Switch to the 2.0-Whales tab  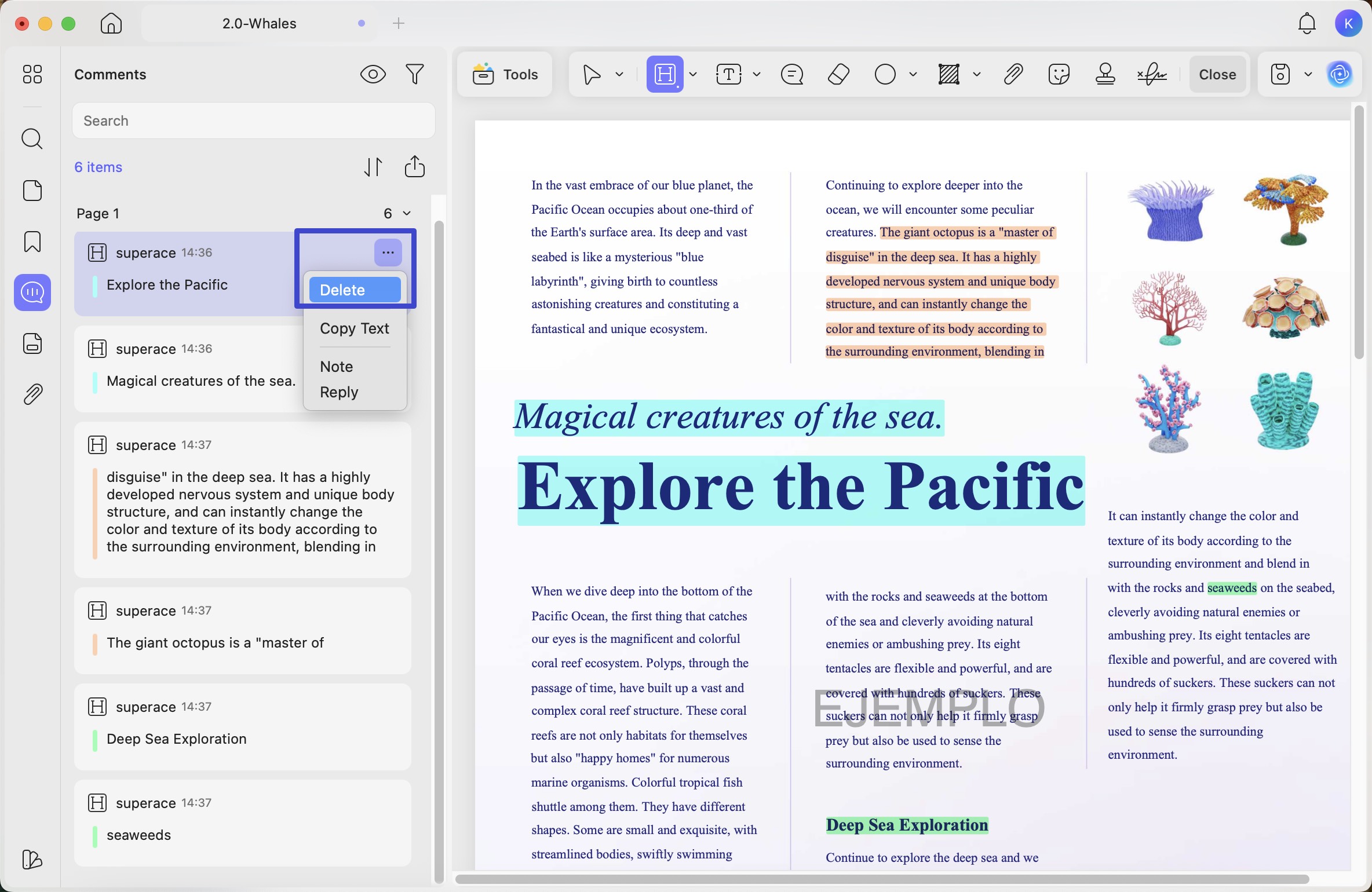260,24
